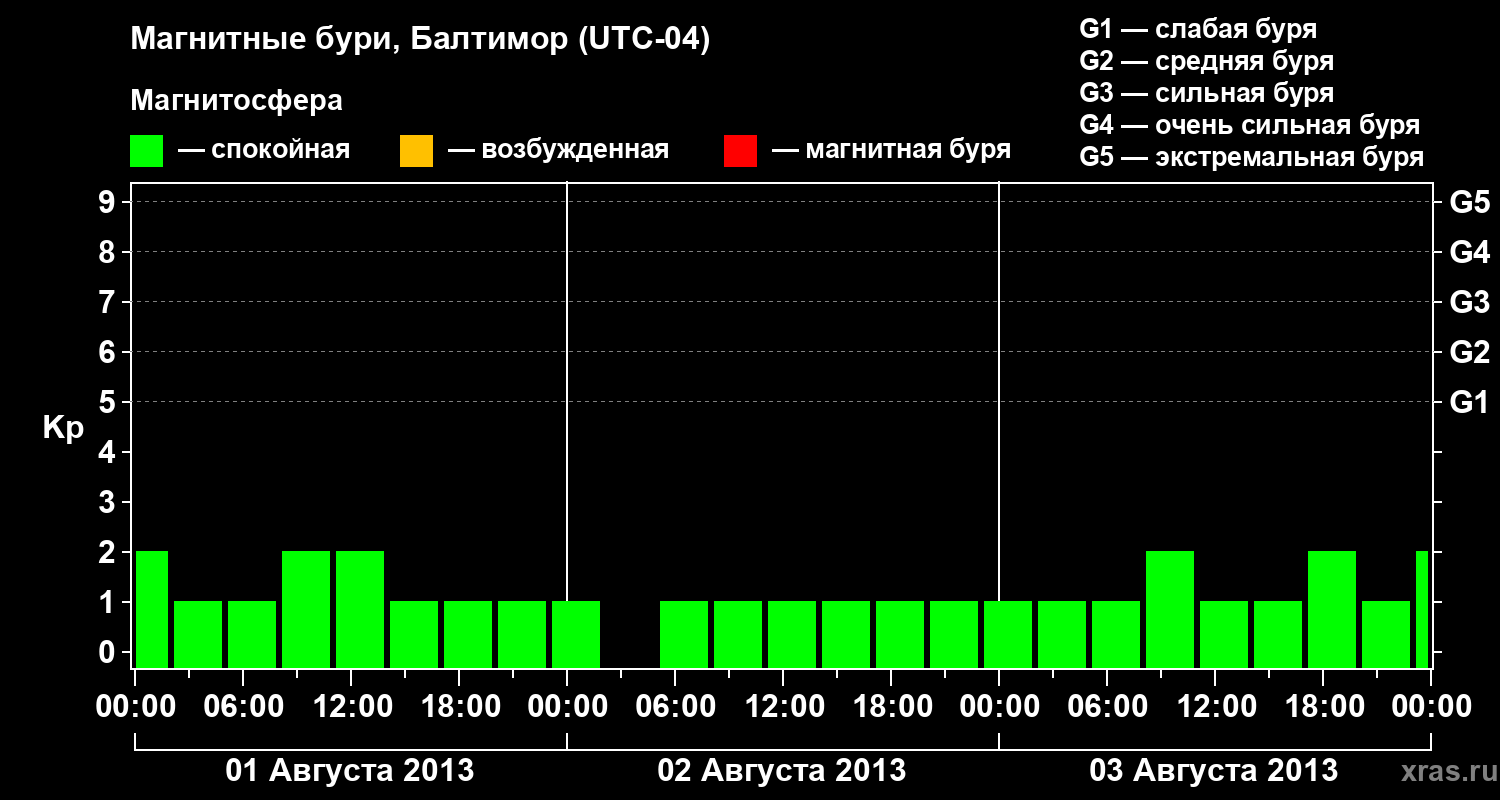
Task: Click the '02 Августа 2013' date label
Action: tap(782, 770)
